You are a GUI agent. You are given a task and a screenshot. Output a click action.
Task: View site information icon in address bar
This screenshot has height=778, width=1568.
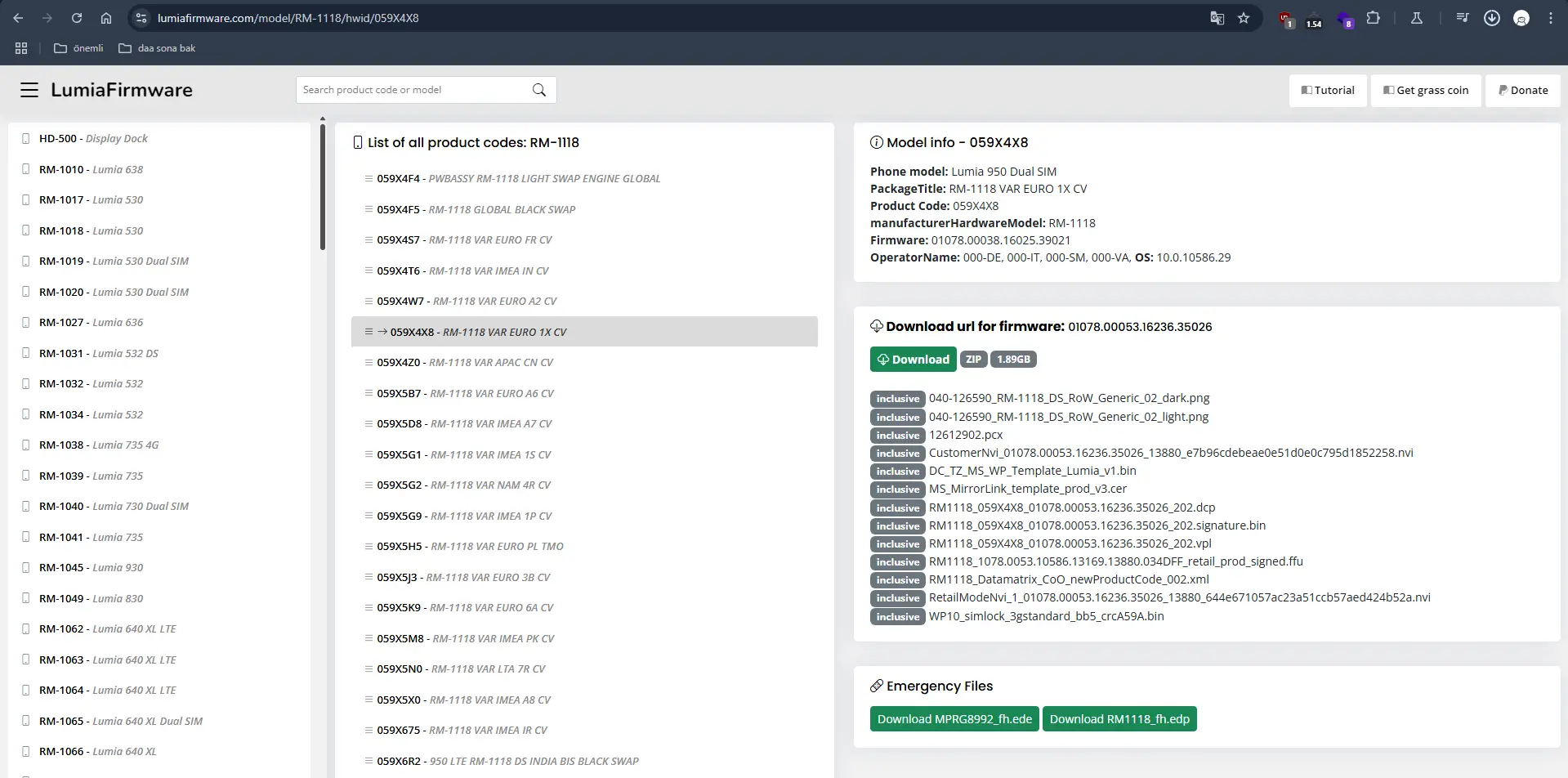[x=141, y=18]
